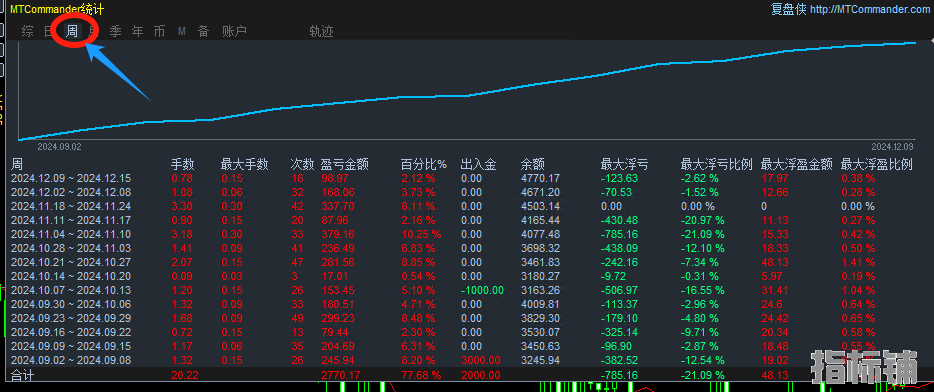Select the 合计 totals row

click(465, 375)
